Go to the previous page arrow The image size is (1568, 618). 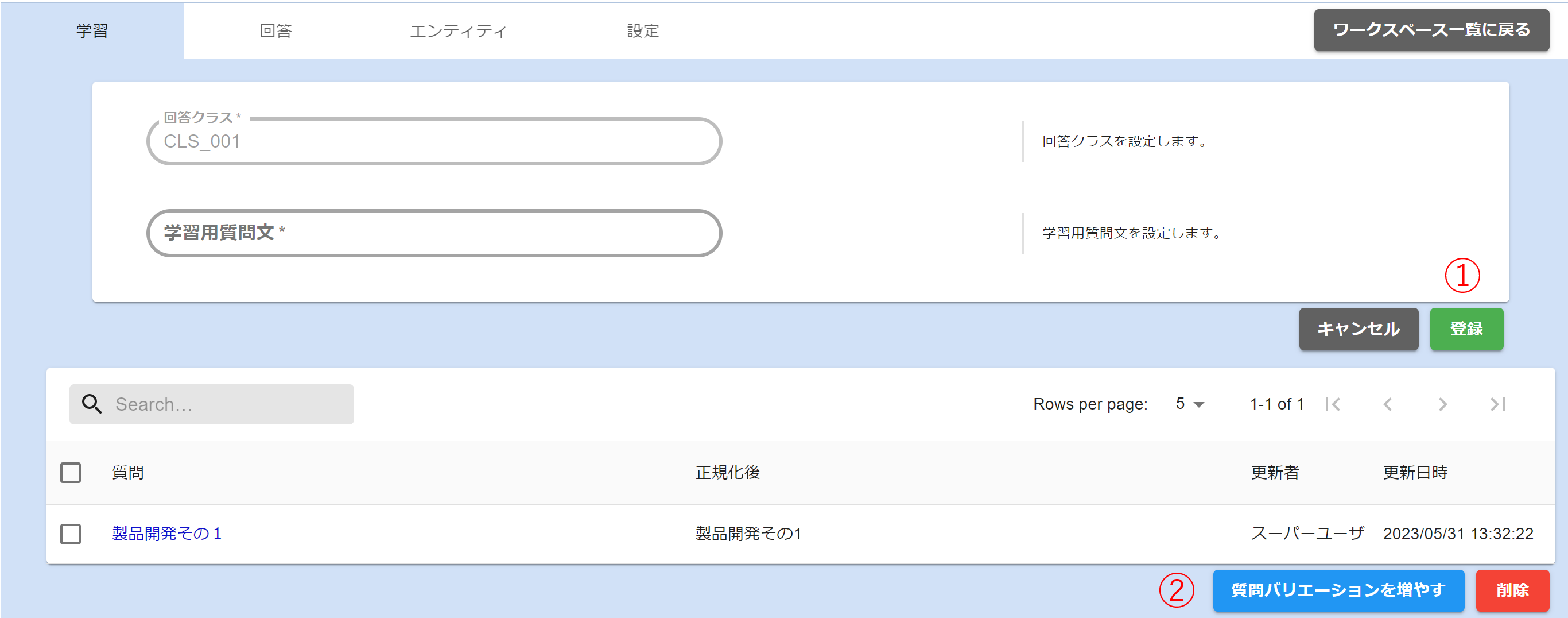1387,404
